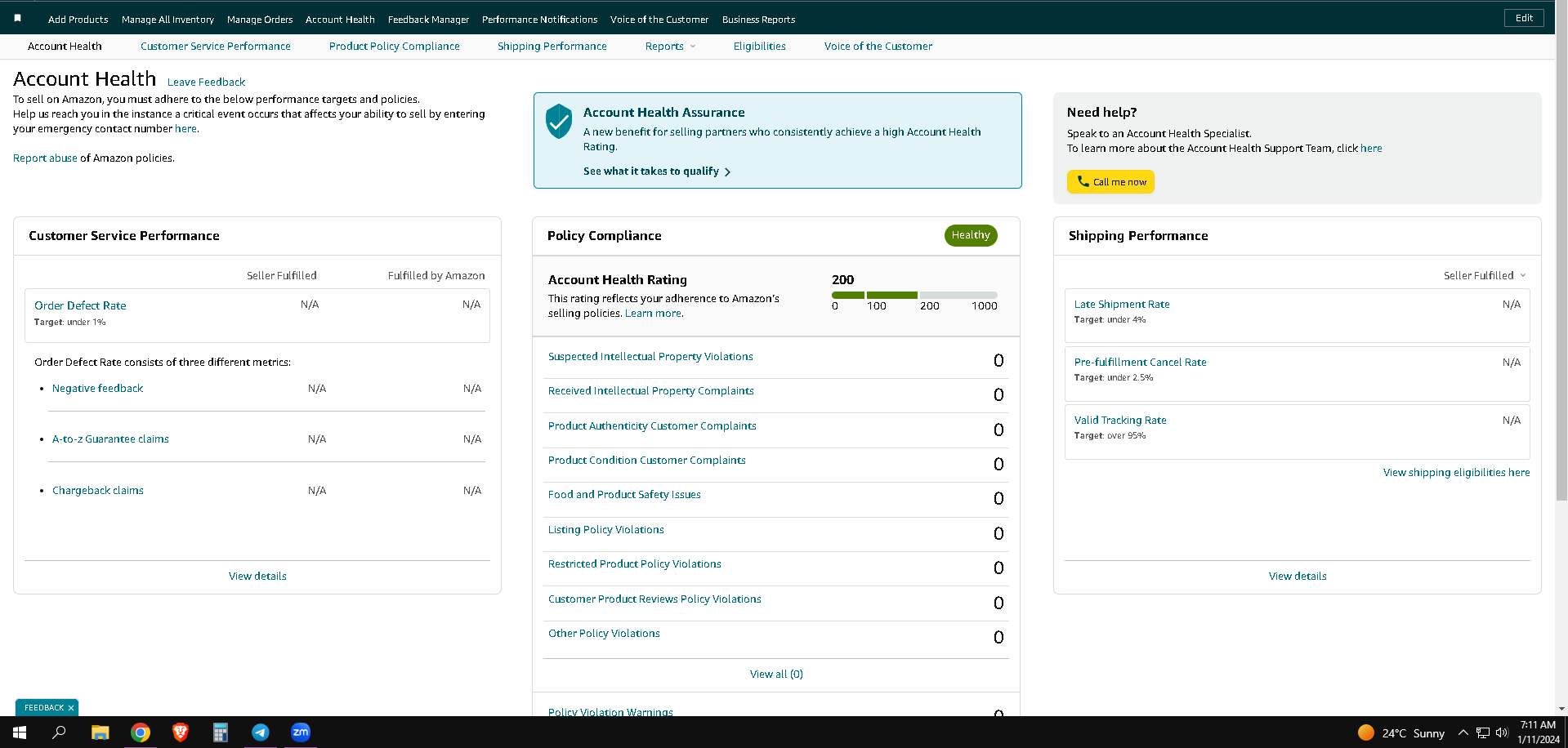Open Restricted Product Policy Violations
Viewport: 1568px width, 748px height.
pos(634,564)
